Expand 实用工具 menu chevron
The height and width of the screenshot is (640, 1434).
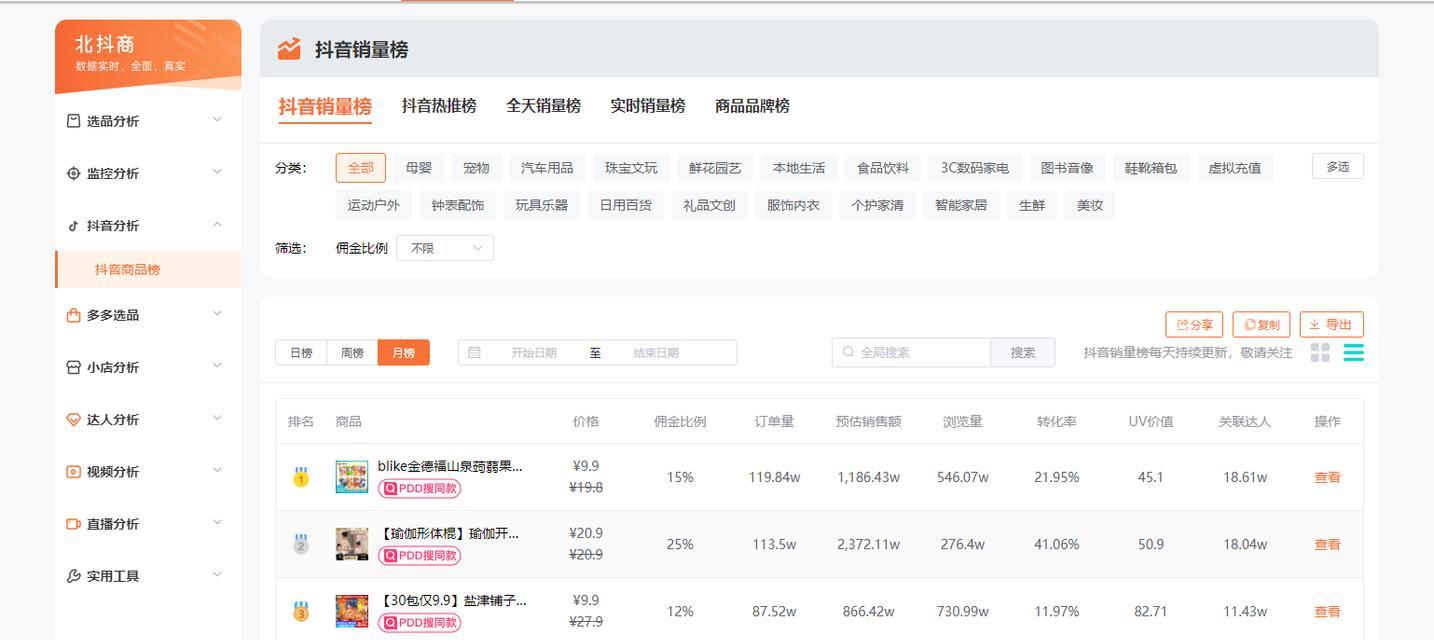point(217,575)
